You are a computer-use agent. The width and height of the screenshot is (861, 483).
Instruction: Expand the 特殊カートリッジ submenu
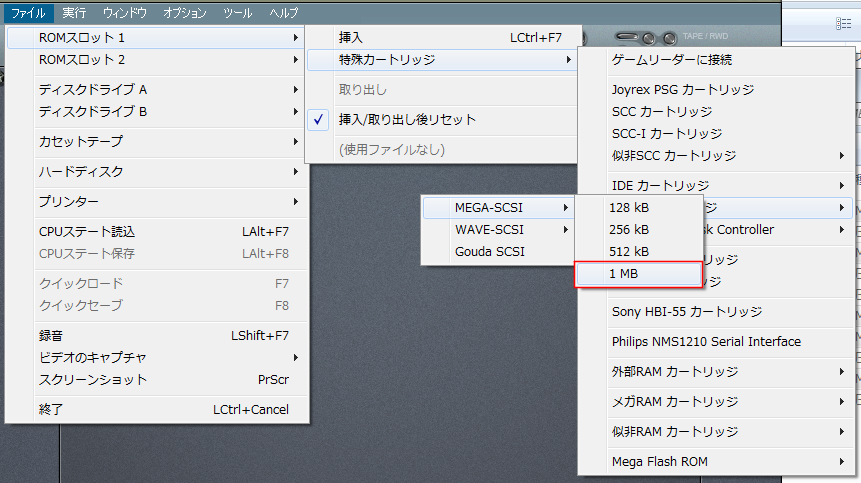(x=441, y=60)
